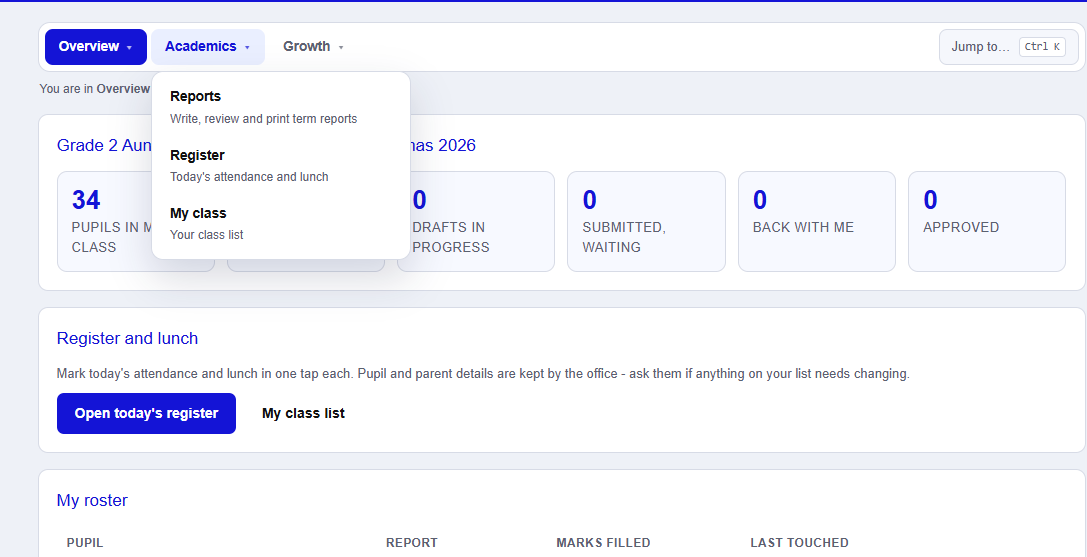Select the Submitted, waiting stat card
This screenshot has height=557, width=1087.
646,221
